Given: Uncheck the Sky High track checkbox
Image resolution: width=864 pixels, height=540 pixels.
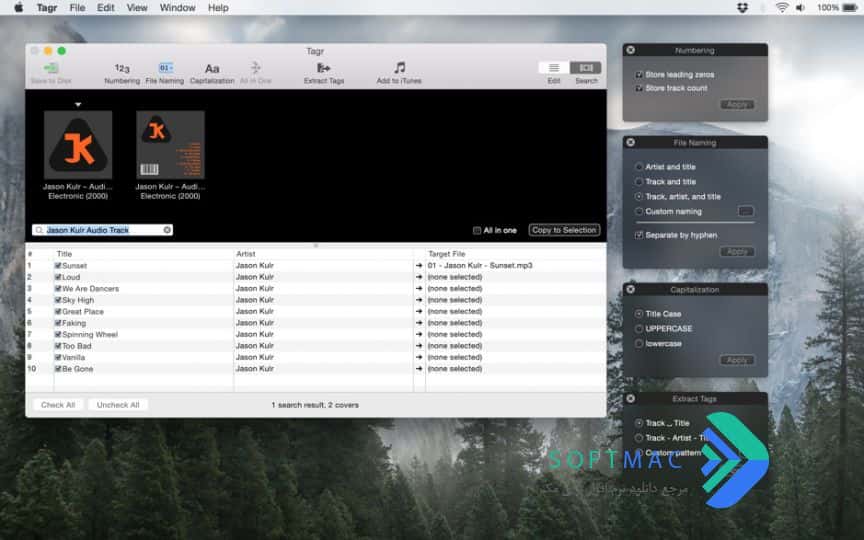Looking at the screenshot, I should (x=58, y=300).
